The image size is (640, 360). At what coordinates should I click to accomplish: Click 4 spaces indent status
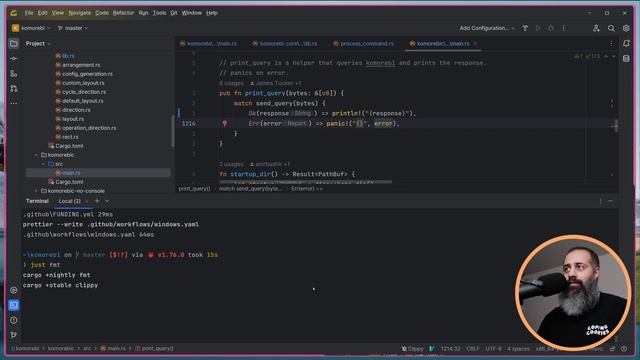518,349
